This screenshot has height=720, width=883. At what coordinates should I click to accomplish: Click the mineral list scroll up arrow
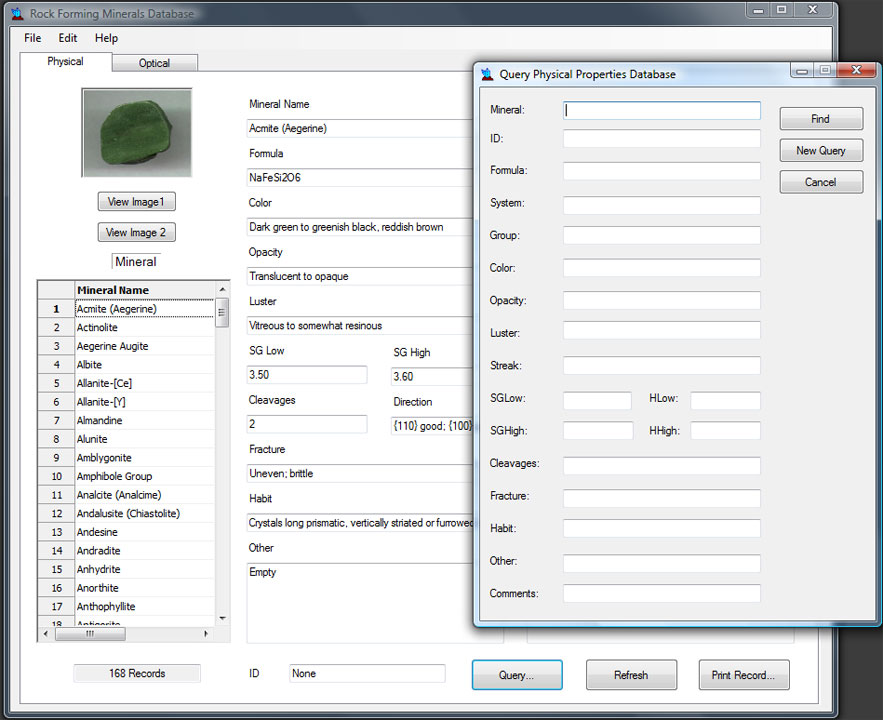click(222, 289)
